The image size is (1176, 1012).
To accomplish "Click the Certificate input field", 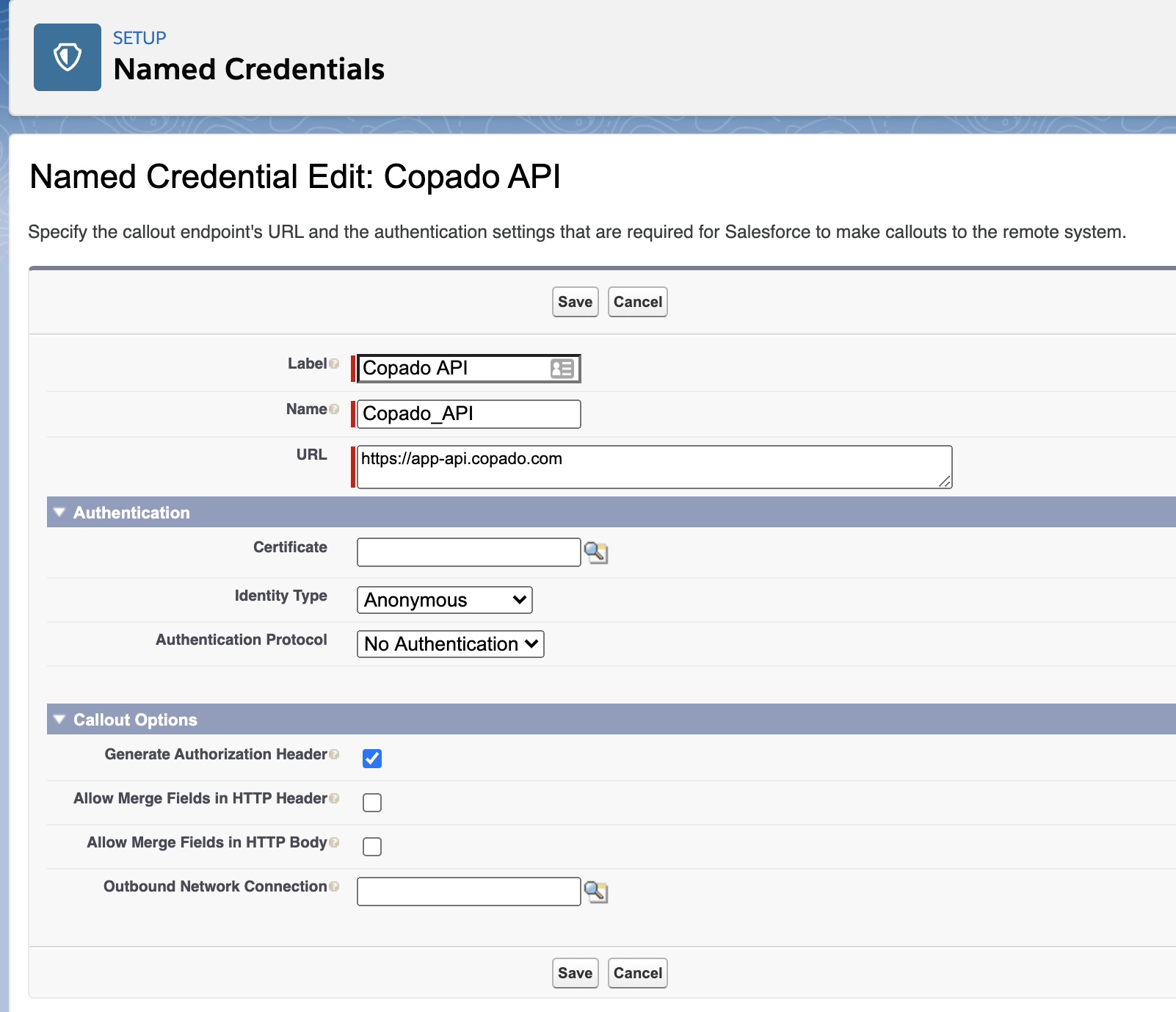I will point(469,552).
